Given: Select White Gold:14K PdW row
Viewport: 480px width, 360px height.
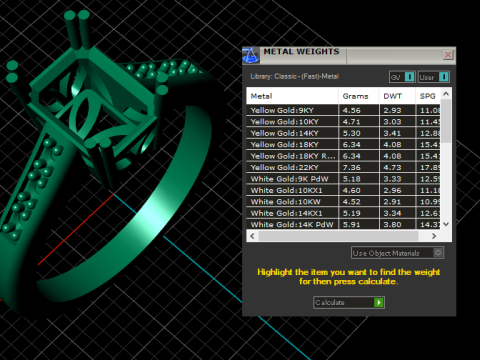Looking at the screenshot, I should (x=343, y=224).
